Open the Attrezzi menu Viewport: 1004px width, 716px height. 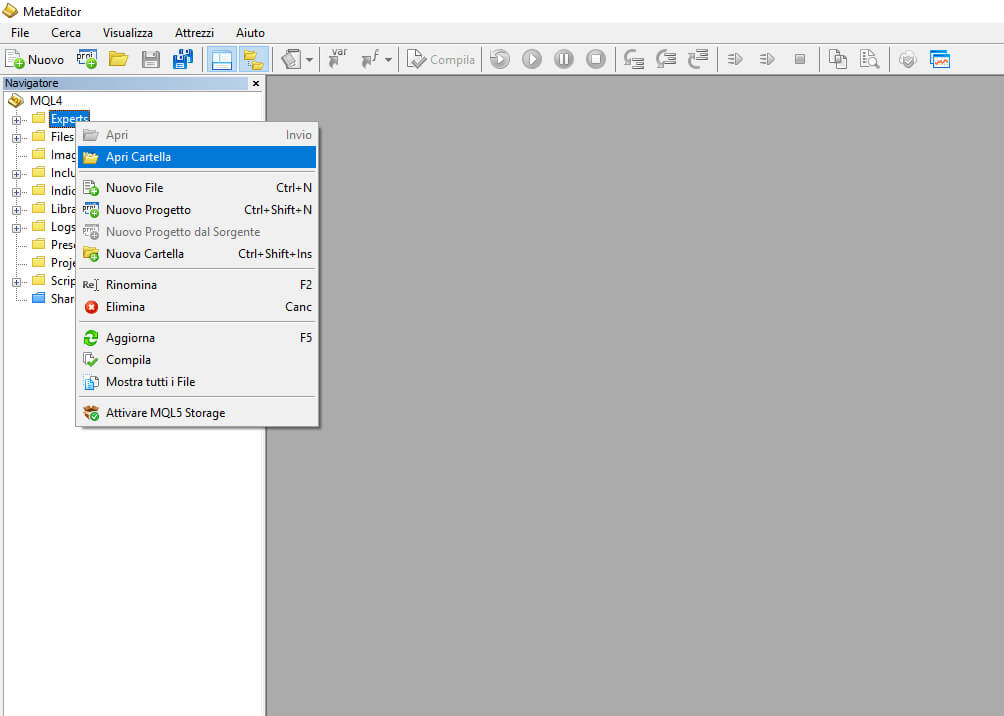tap(194, 33)
